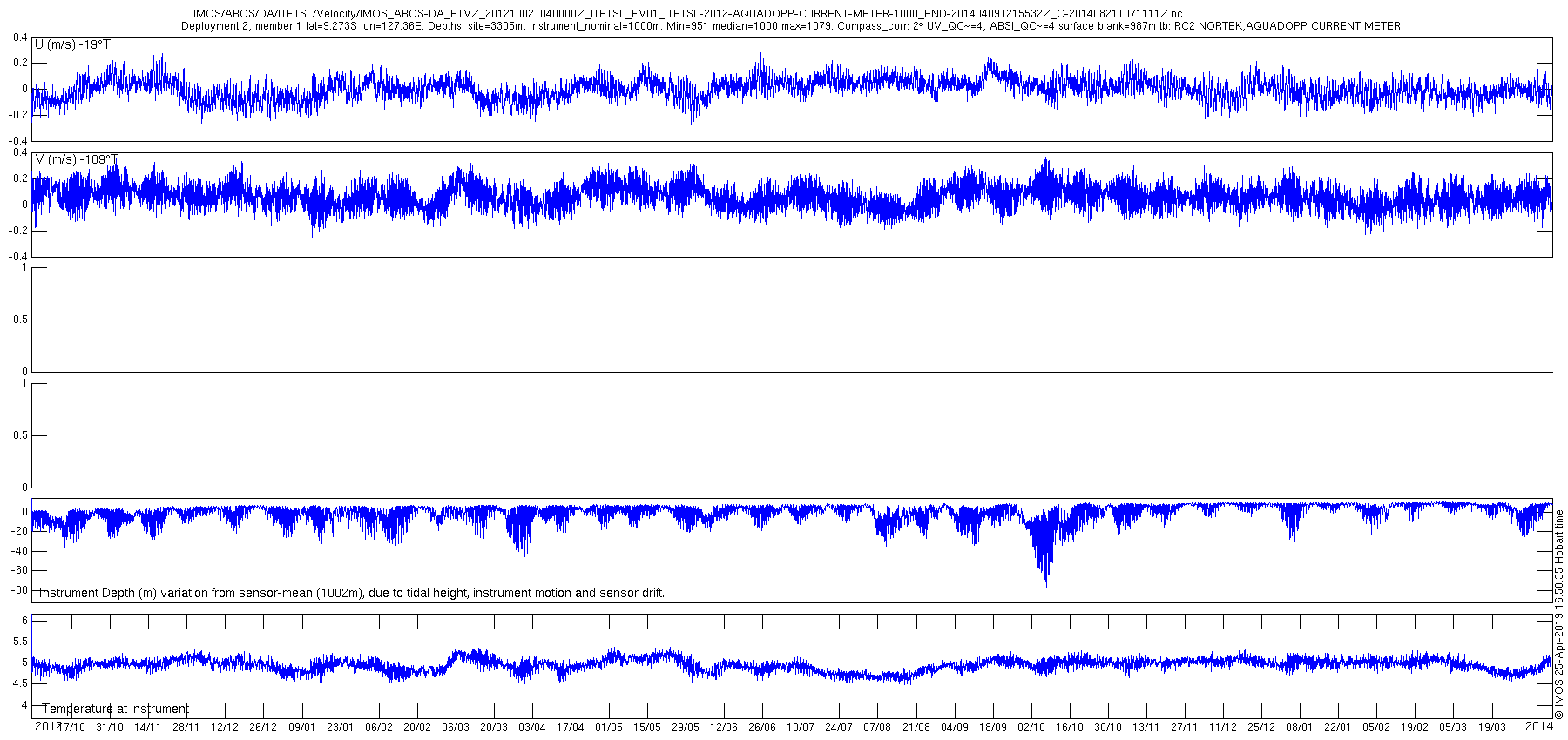
Task: Click the temperature time series trace
Action: click(792, 666)
